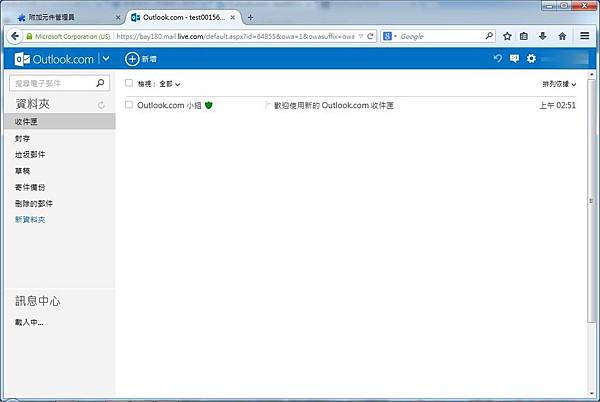Expand the Outlook.com app switcher arrow
The image size is (600, 402).
tap(106, 59)
